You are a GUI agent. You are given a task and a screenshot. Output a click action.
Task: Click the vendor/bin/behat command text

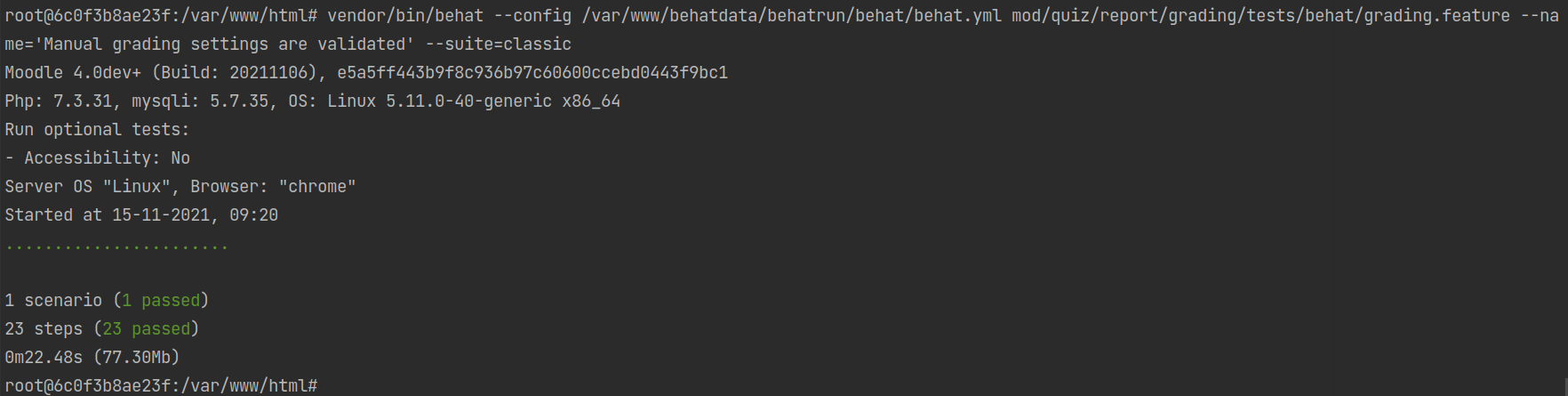[x=404, y=15]
